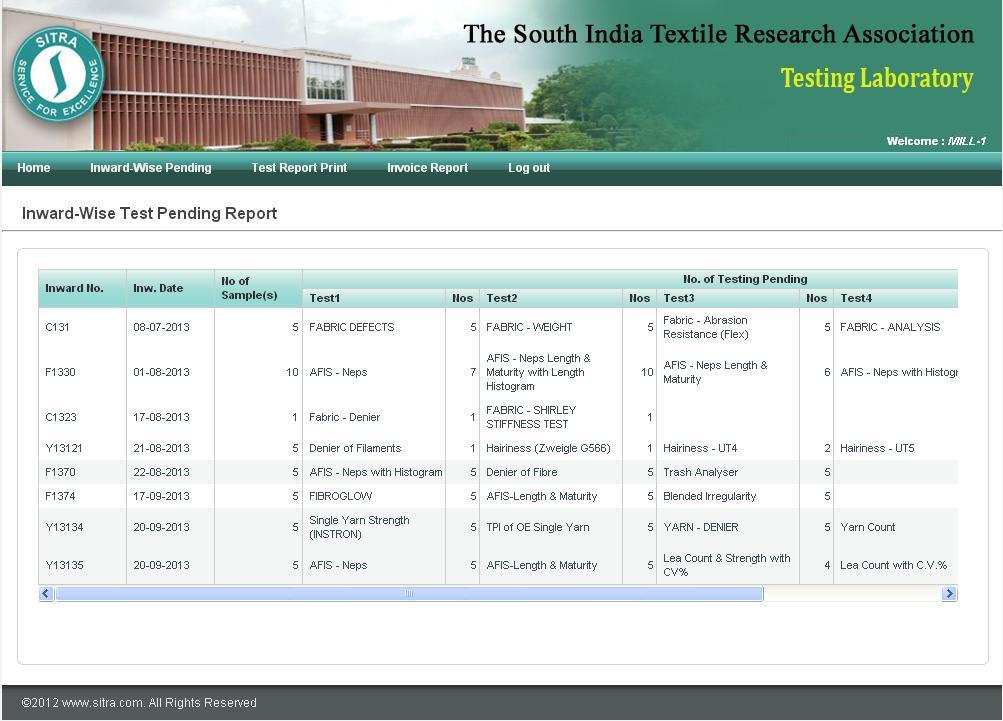The image size is (1003, 721).
Task: Open Invoice Report menu
Action: tap(427, 168)
